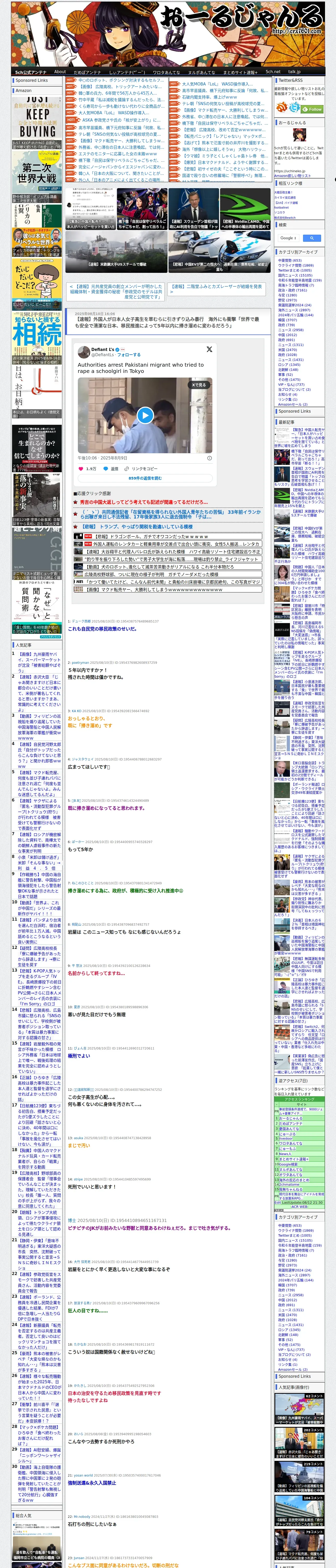Open まとめサイト速報+ in the nav bar
This screenshot has height=1568, width=336.
pyautogui.click(x=240, y=72)
